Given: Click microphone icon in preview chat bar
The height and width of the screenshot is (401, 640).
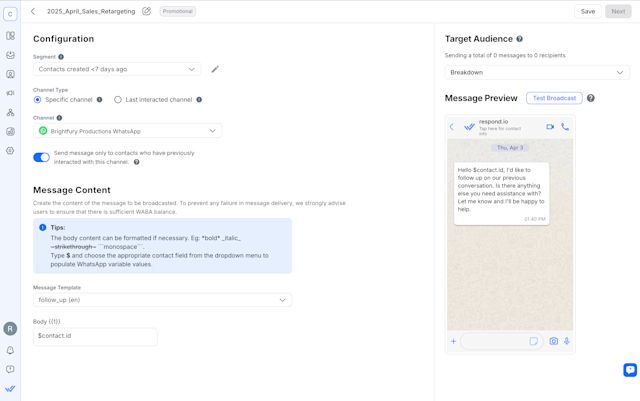Looking at the screenshot, I should (x=567, y=341).
